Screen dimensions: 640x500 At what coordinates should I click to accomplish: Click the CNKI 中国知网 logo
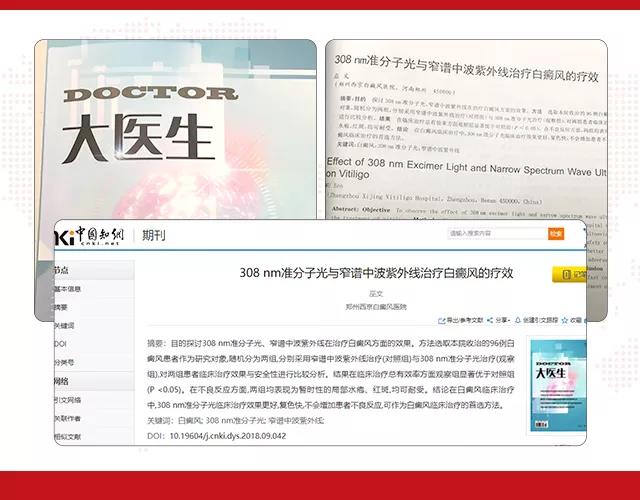coord(89,236)
